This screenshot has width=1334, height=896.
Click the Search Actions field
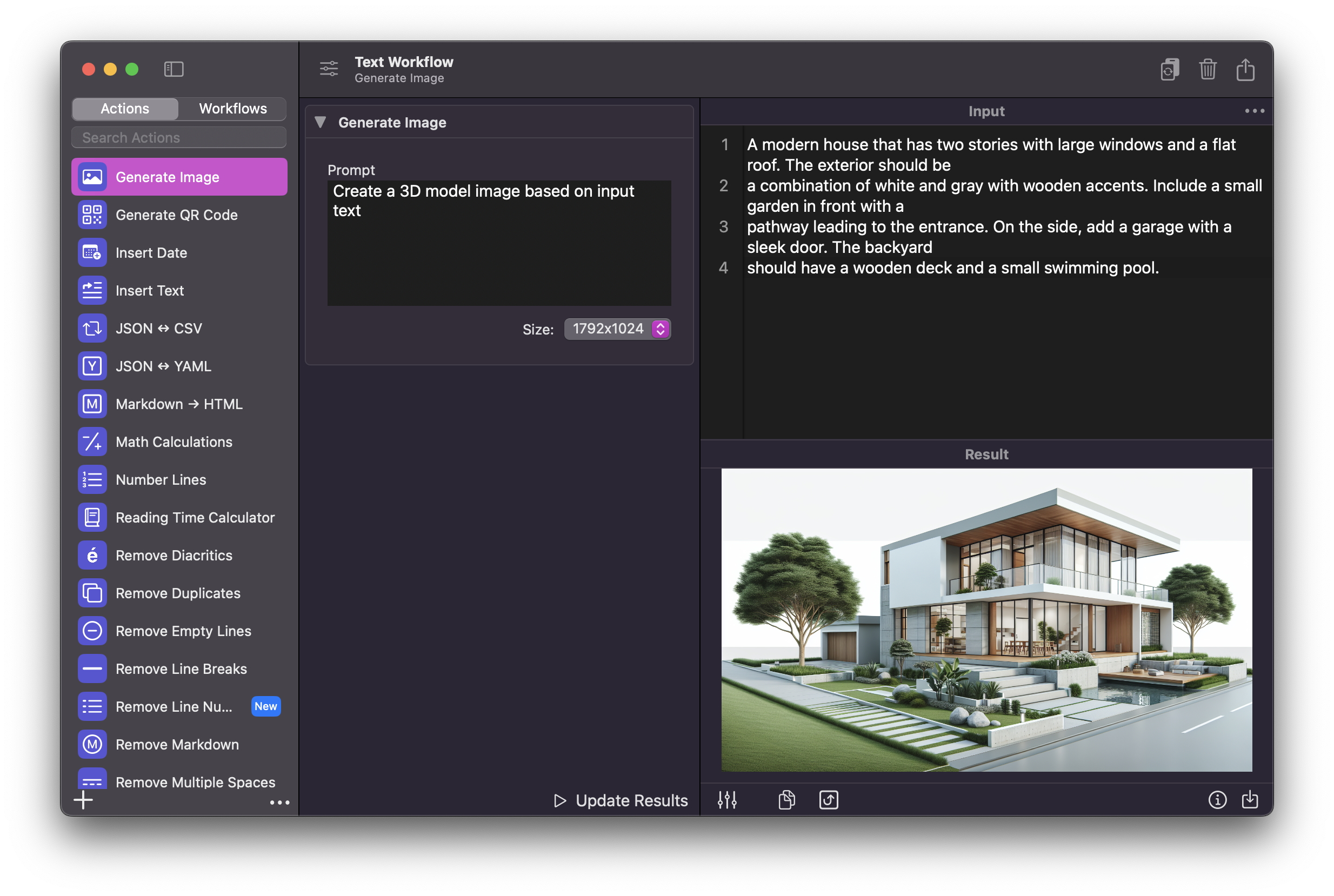179,138
